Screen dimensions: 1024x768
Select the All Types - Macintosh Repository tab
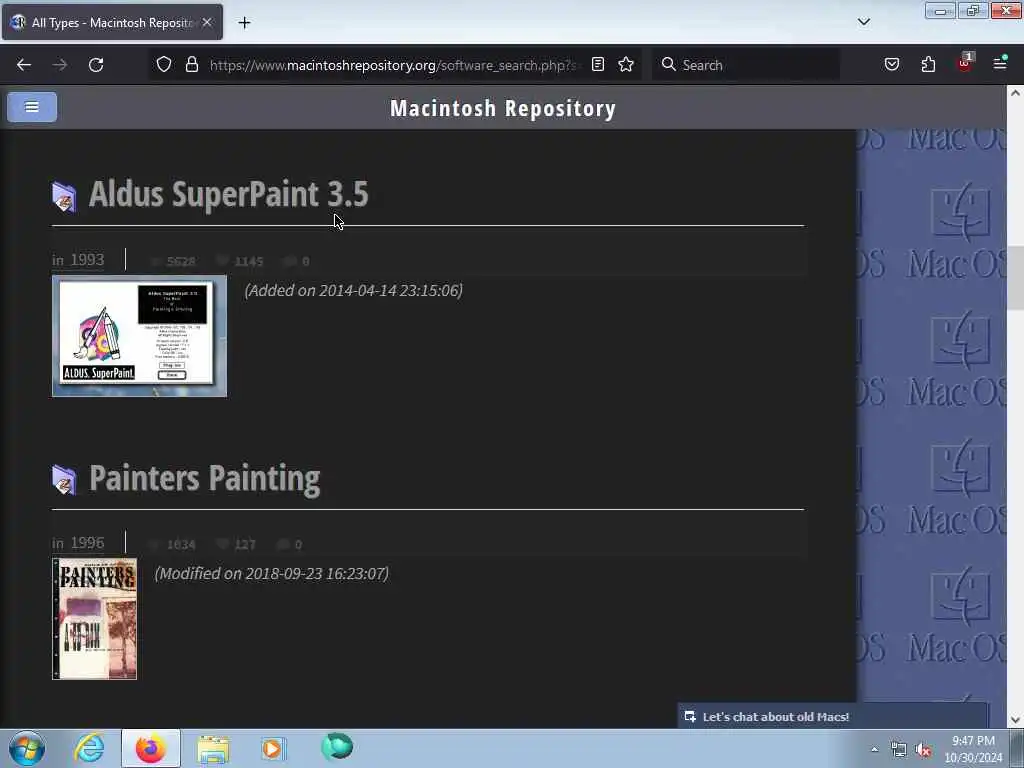[x=112, y=22]
